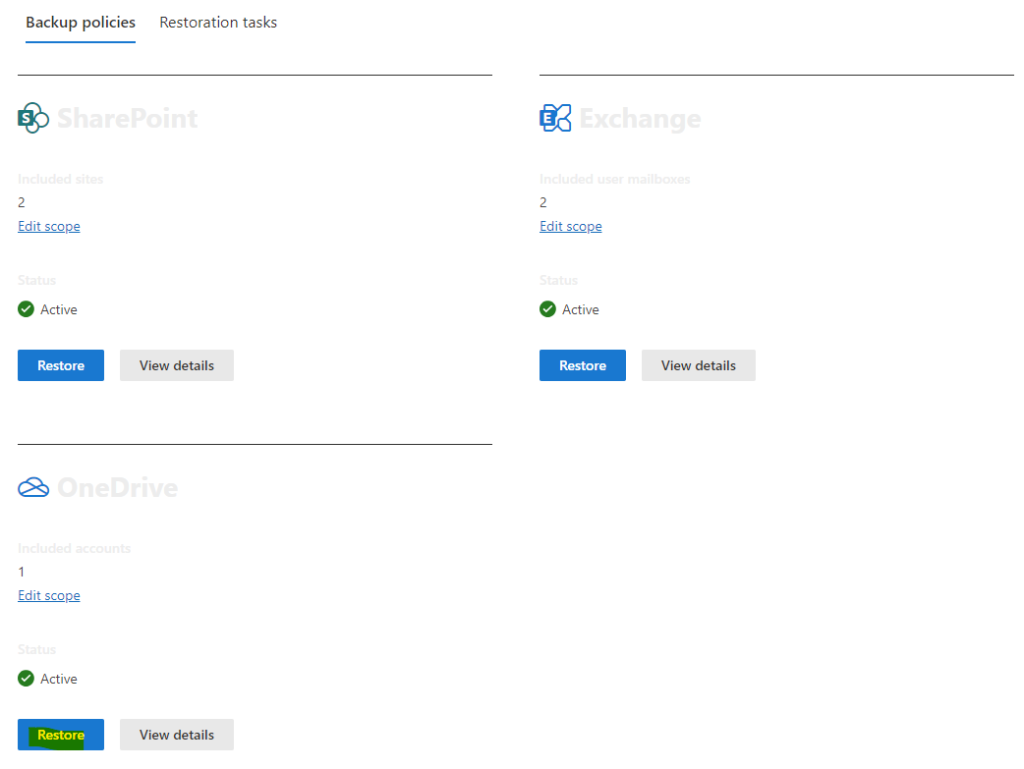Viewport: 1024px width, 769px height.
Task: Open Edit scope link for Exchange
Action: click(x=571, y=227)
